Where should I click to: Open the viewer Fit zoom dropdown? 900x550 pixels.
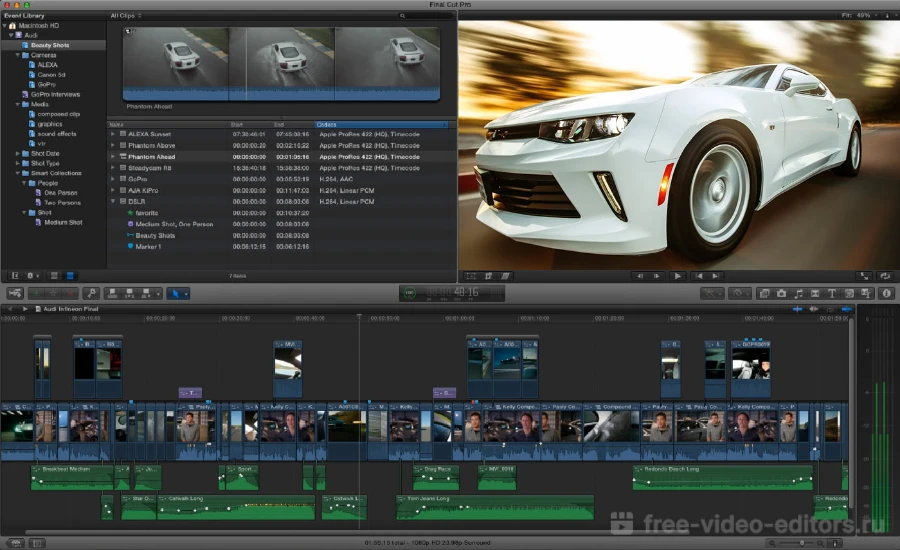[x=859, y=16]
